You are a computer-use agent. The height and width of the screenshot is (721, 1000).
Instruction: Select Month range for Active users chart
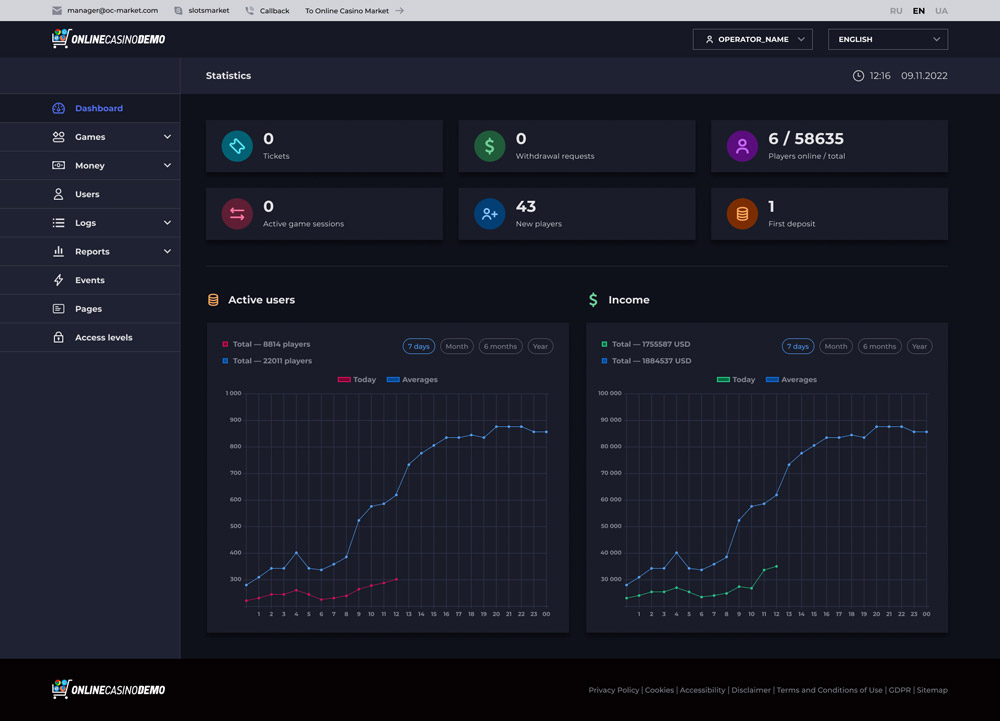coord(457,346)
